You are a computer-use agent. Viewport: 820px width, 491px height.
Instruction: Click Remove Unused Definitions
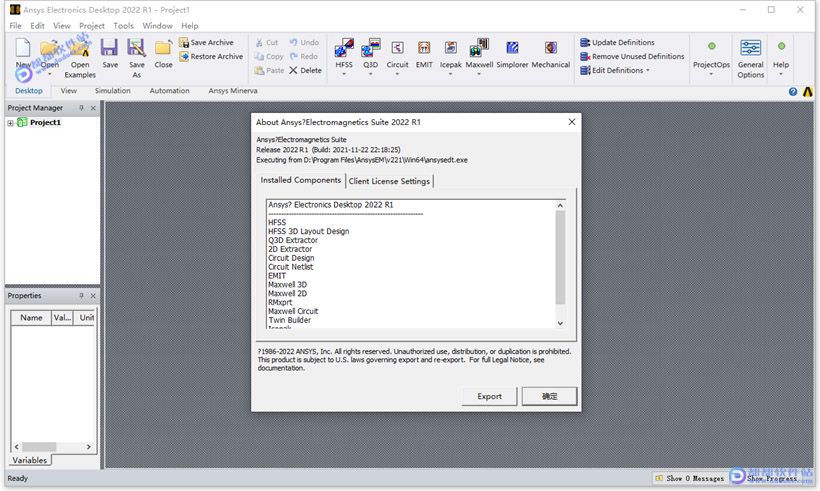click(632, 56)
